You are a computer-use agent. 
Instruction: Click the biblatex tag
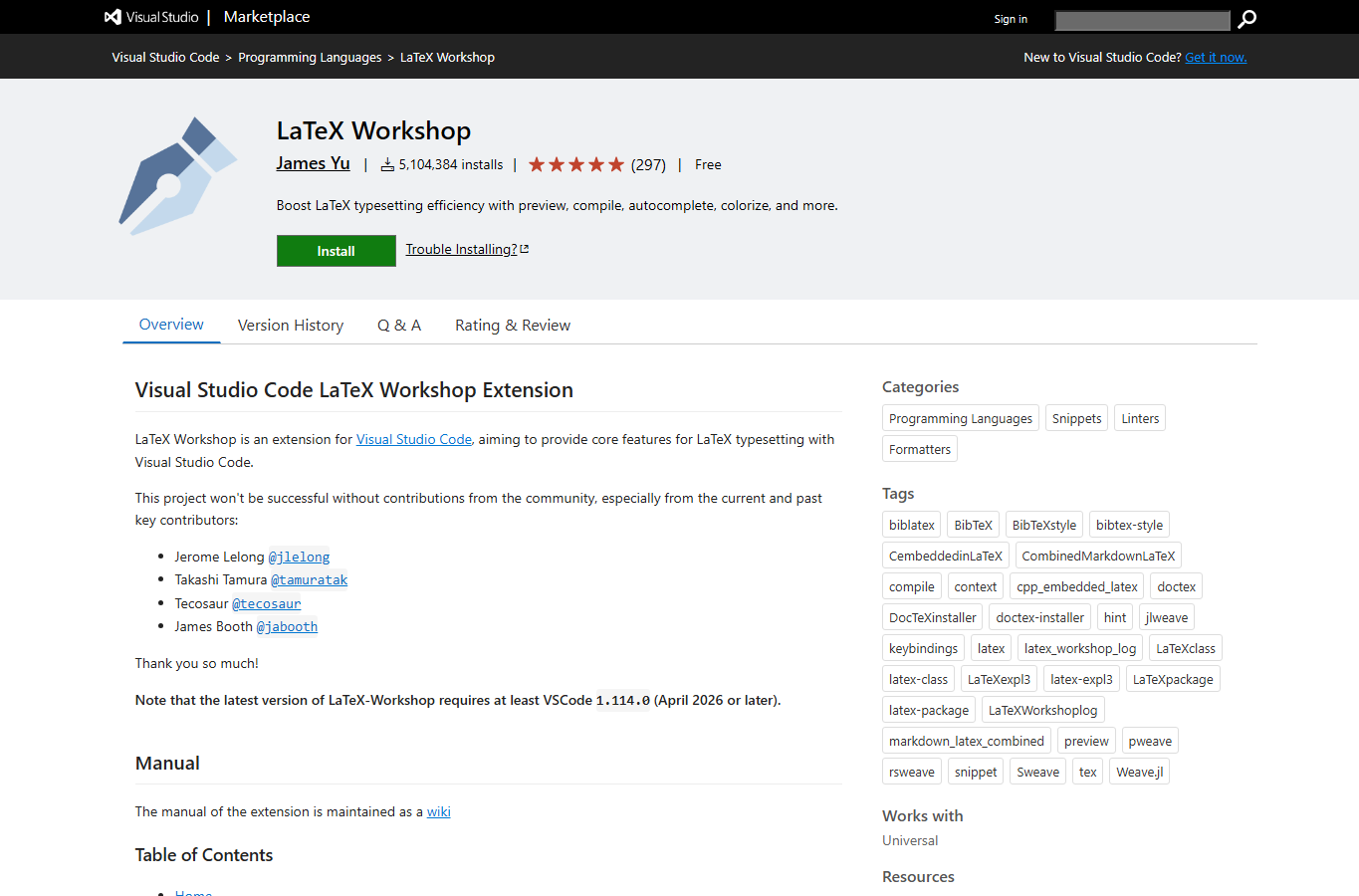[912, 525]
